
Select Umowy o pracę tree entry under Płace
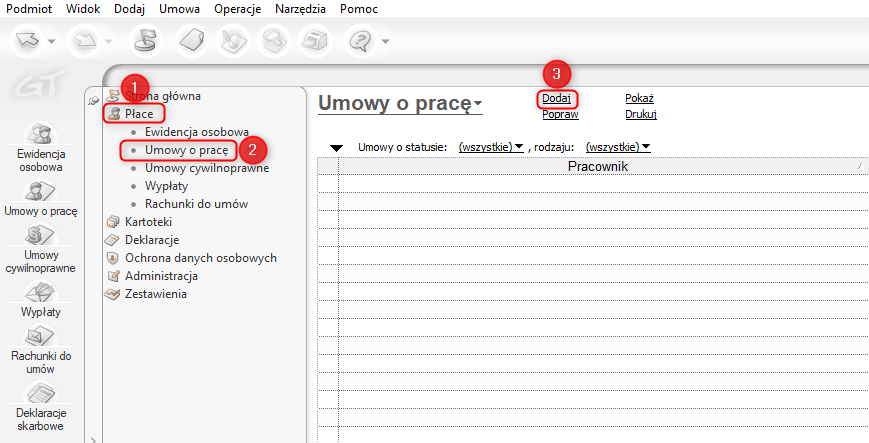pos(186,150)
